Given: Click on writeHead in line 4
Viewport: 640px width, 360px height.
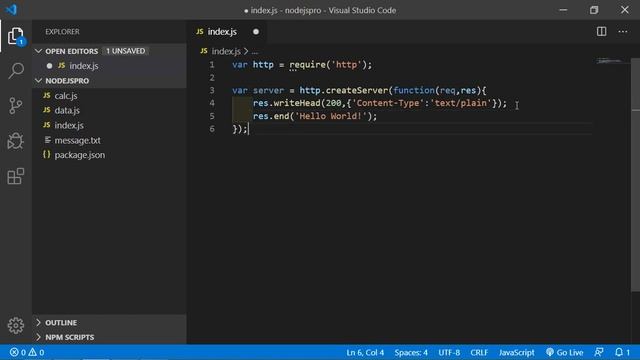Looking at the screenshot, I should coord(297,103).
